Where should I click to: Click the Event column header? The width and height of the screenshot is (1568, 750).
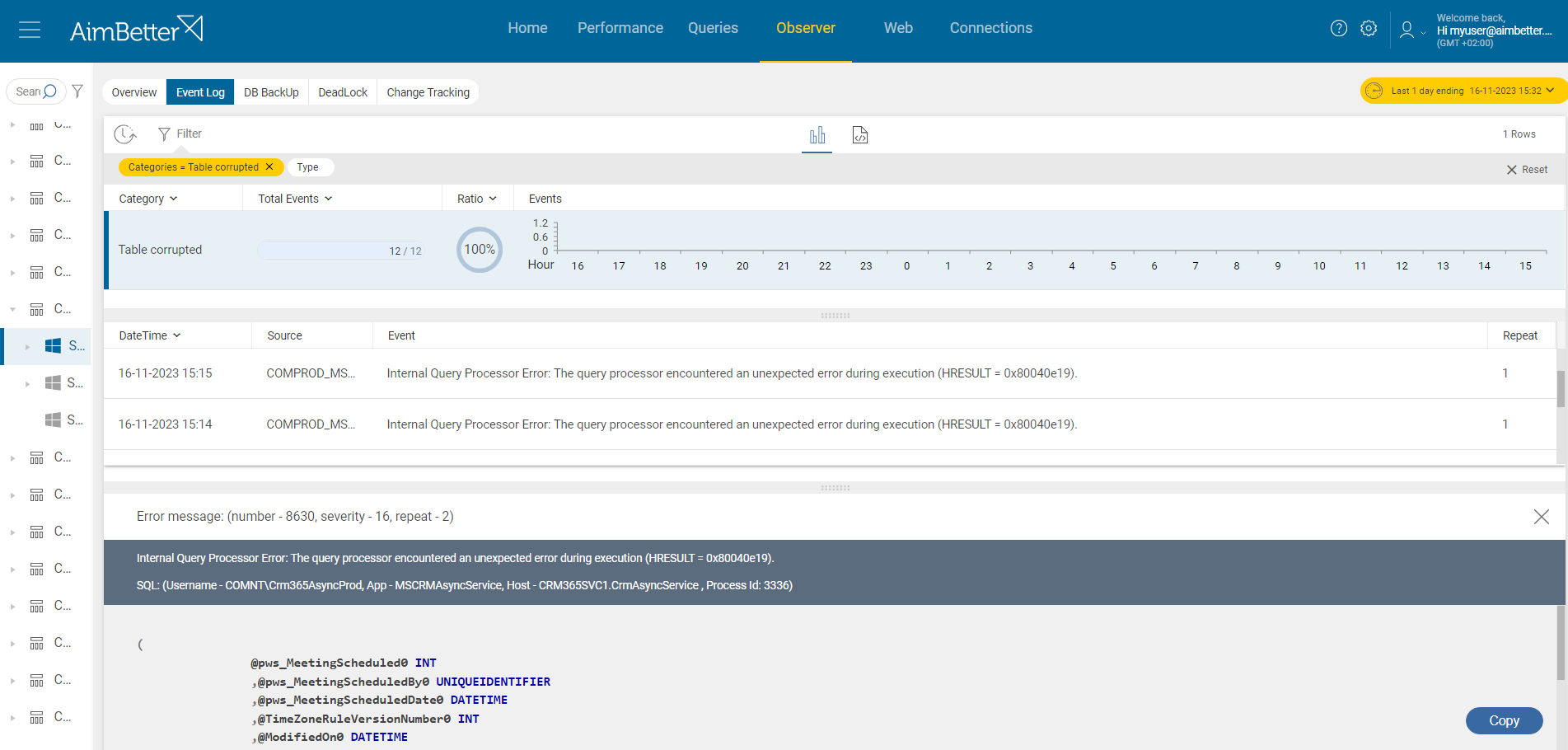(401, 335)
